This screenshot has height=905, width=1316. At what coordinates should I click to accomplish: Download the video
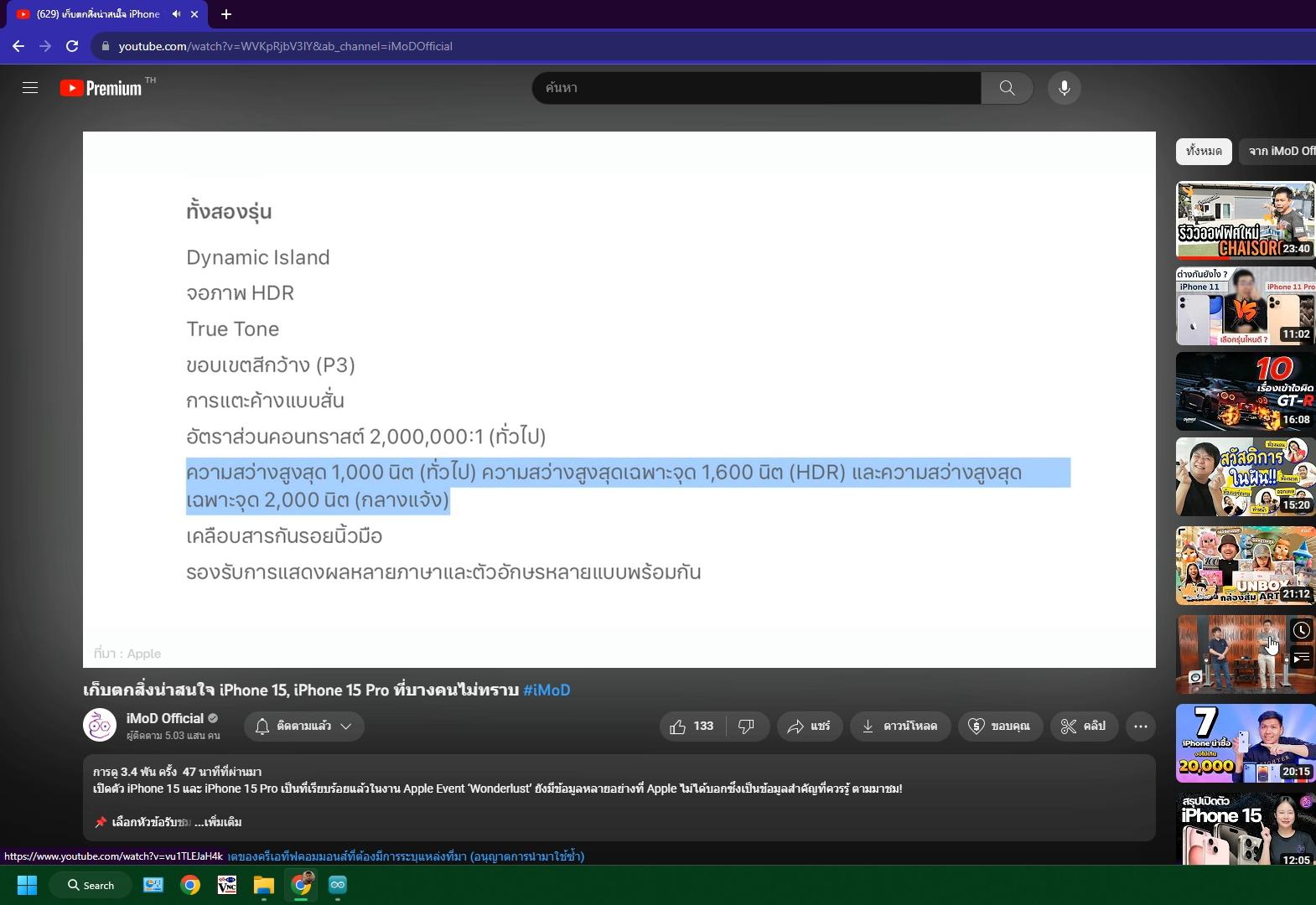pyautogui.click(x=900, y=727)
